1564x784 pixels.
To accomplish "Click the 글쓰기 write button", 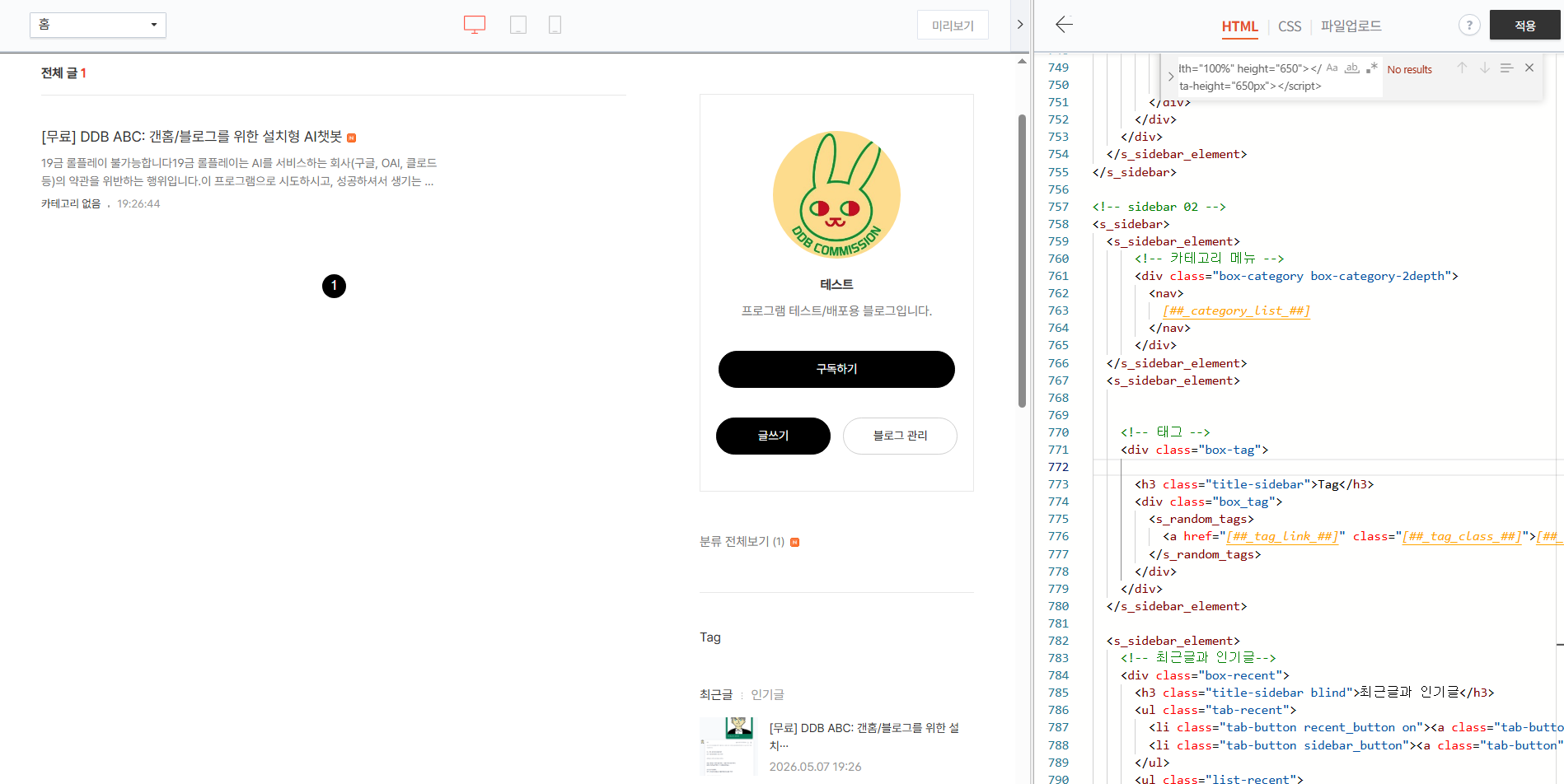I will (x=773, y=436).
